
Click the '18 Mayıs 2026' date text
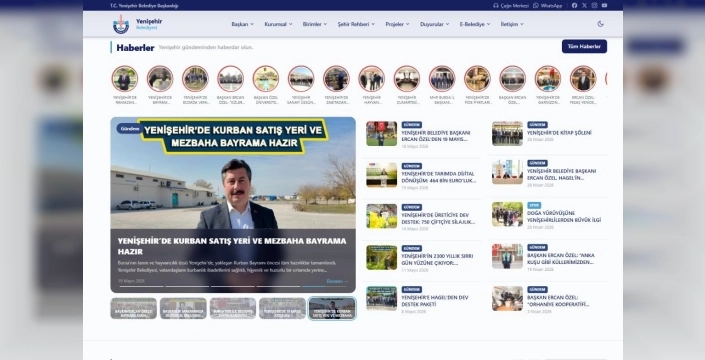415,147
